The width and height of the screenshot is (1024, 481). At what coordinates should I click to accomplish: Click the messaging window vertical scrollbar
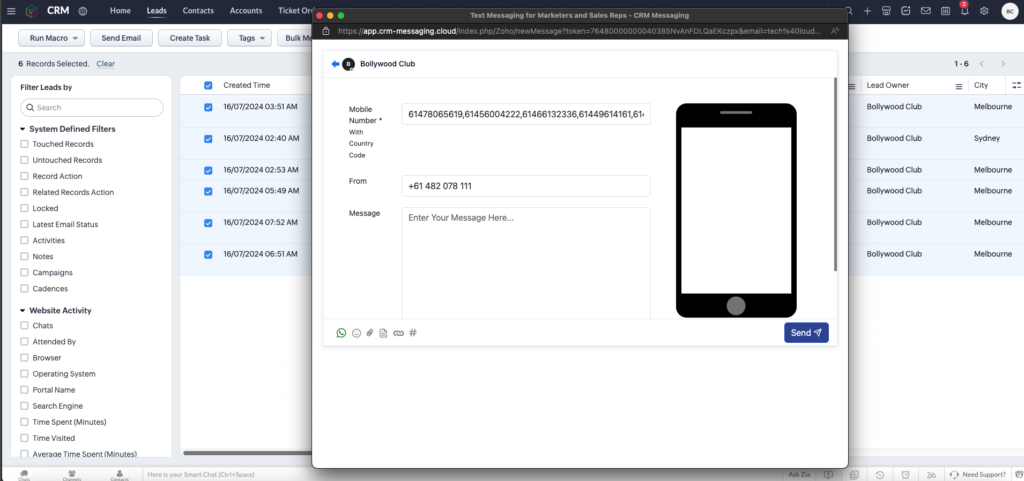835,174
